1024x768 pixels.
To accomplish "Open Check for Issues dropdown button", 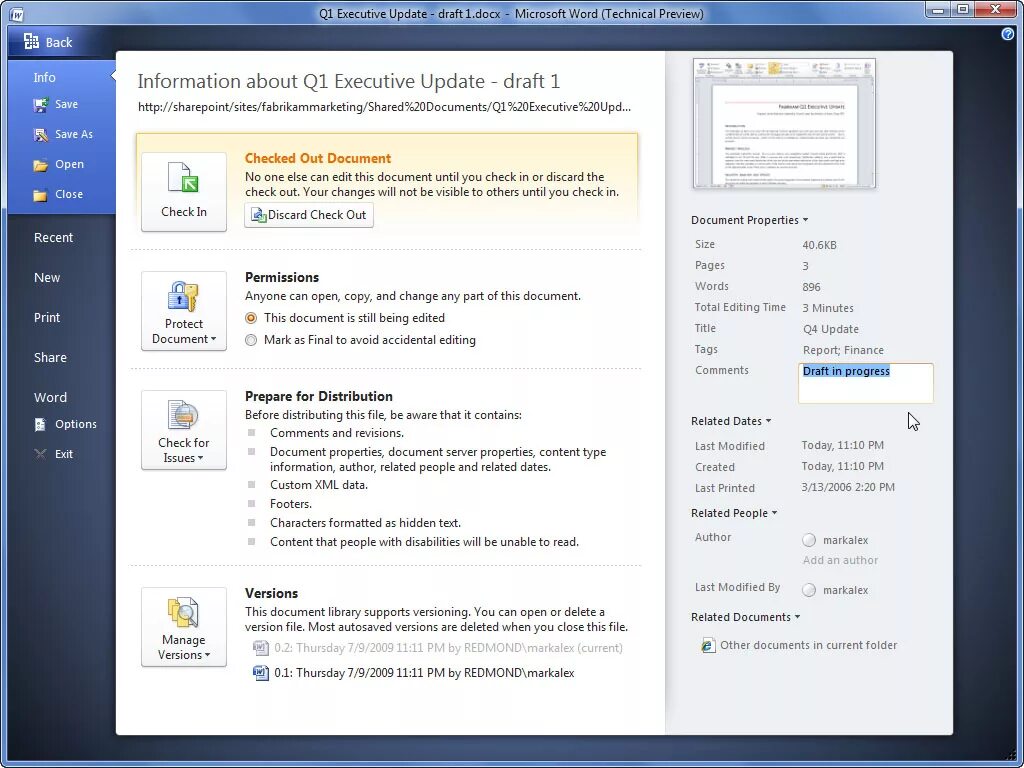I will 184,430.
